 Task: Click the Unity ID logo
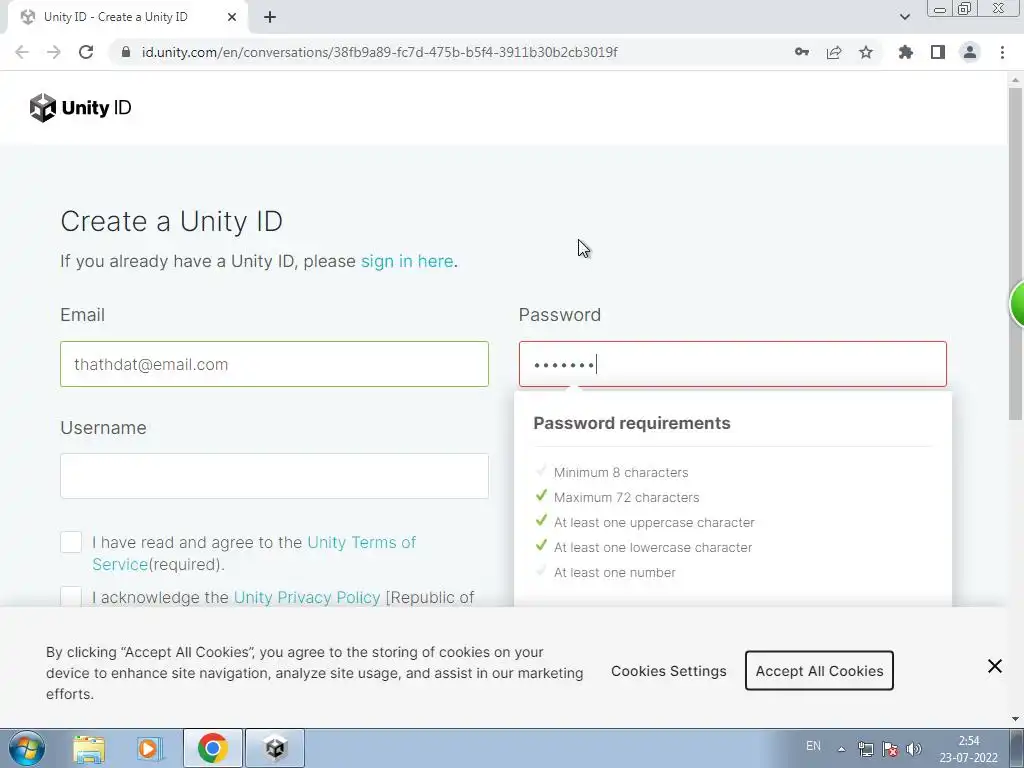80,108
